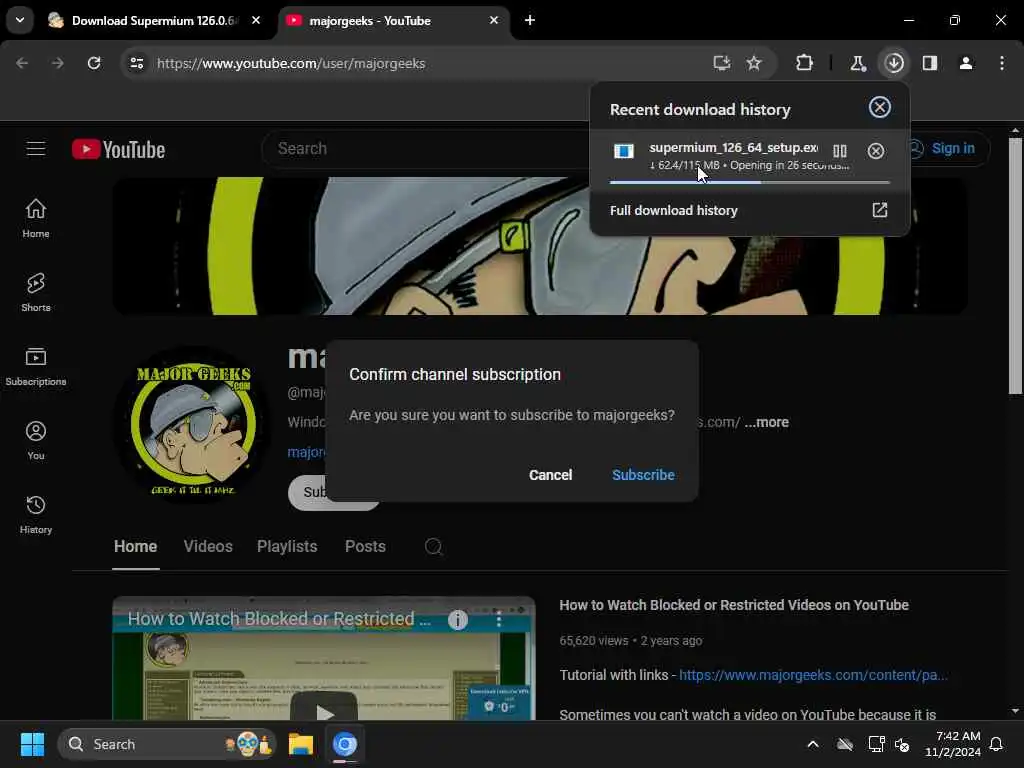The height and width of the screenshot is (768, 1024).
Task: Open the YouTube guide hamburger menu
Action: pyautogui.click(x=36, y=149)
